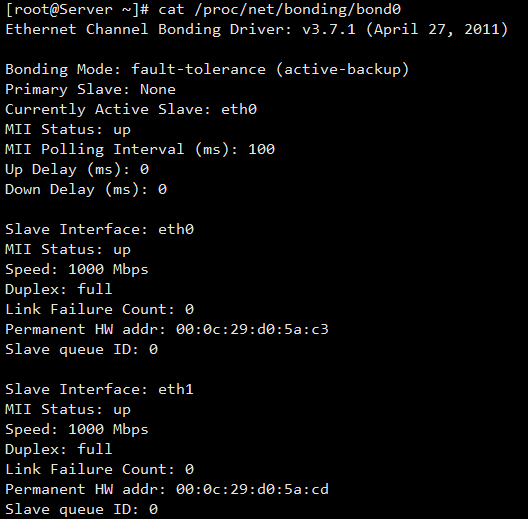
Task: Click the eth1 Speed 1000 Mbps line
Action: [77, 429]
